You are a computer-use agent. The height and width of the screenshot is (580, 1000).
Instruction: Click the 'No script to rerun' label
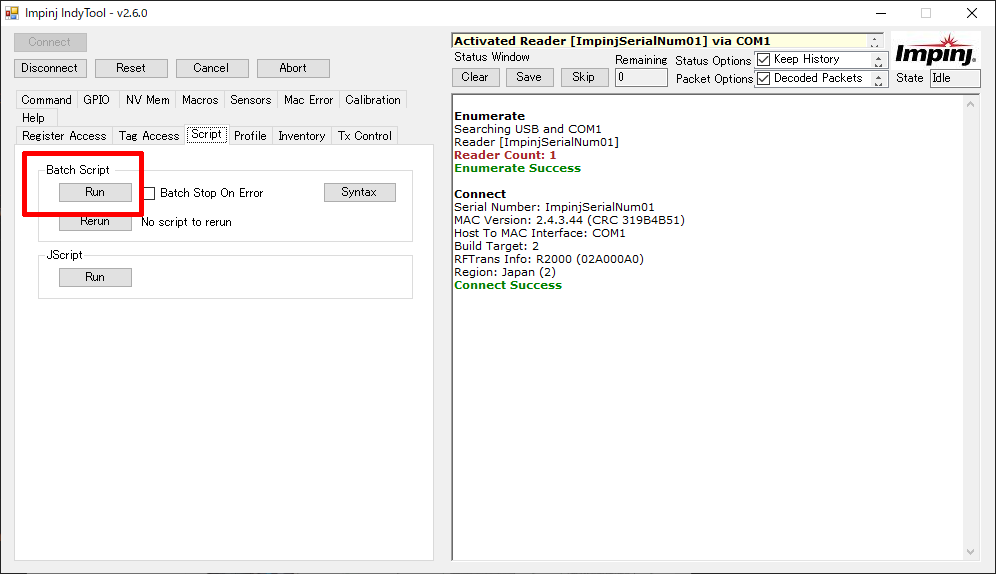tap(188, 223)
